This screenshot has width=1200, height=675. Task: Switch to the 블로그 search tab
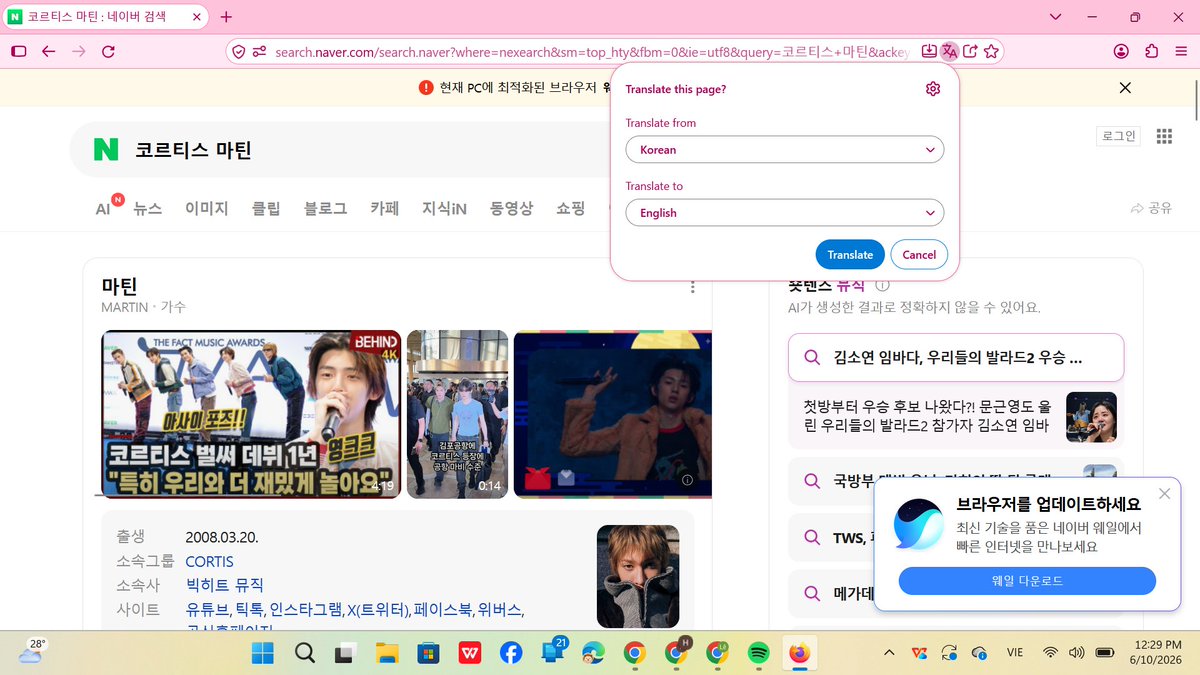pyautogui.click(x=325, y=208)
